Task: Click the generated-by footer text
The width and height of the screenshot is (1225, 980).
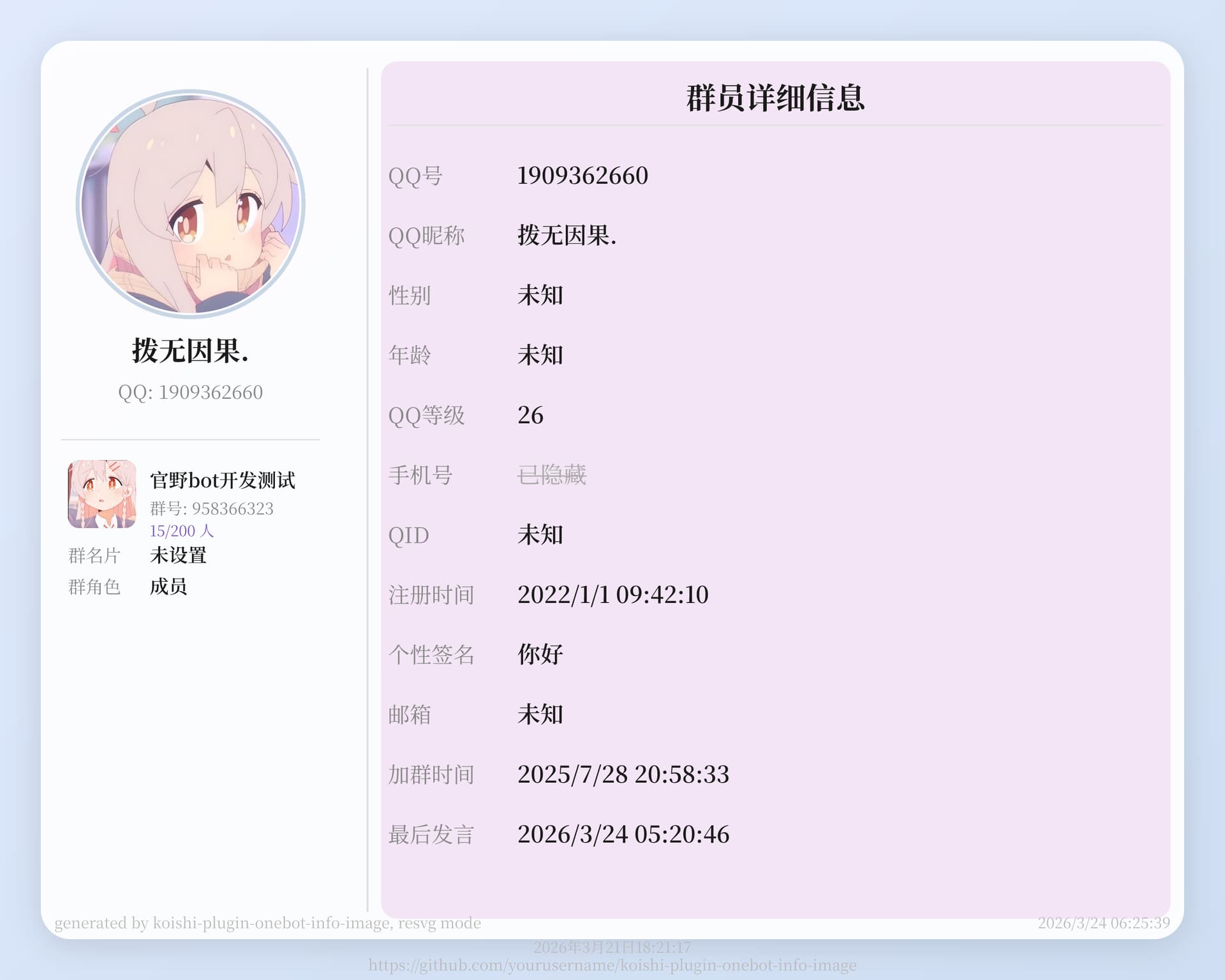Action: pyautogui.click(x=267, y=923)
